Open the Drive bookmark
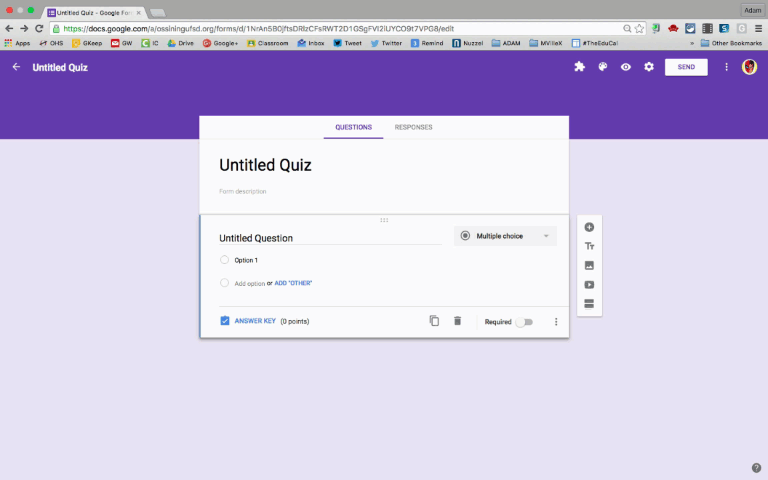This screenshot has width=768, height=480. pos(181,43)
